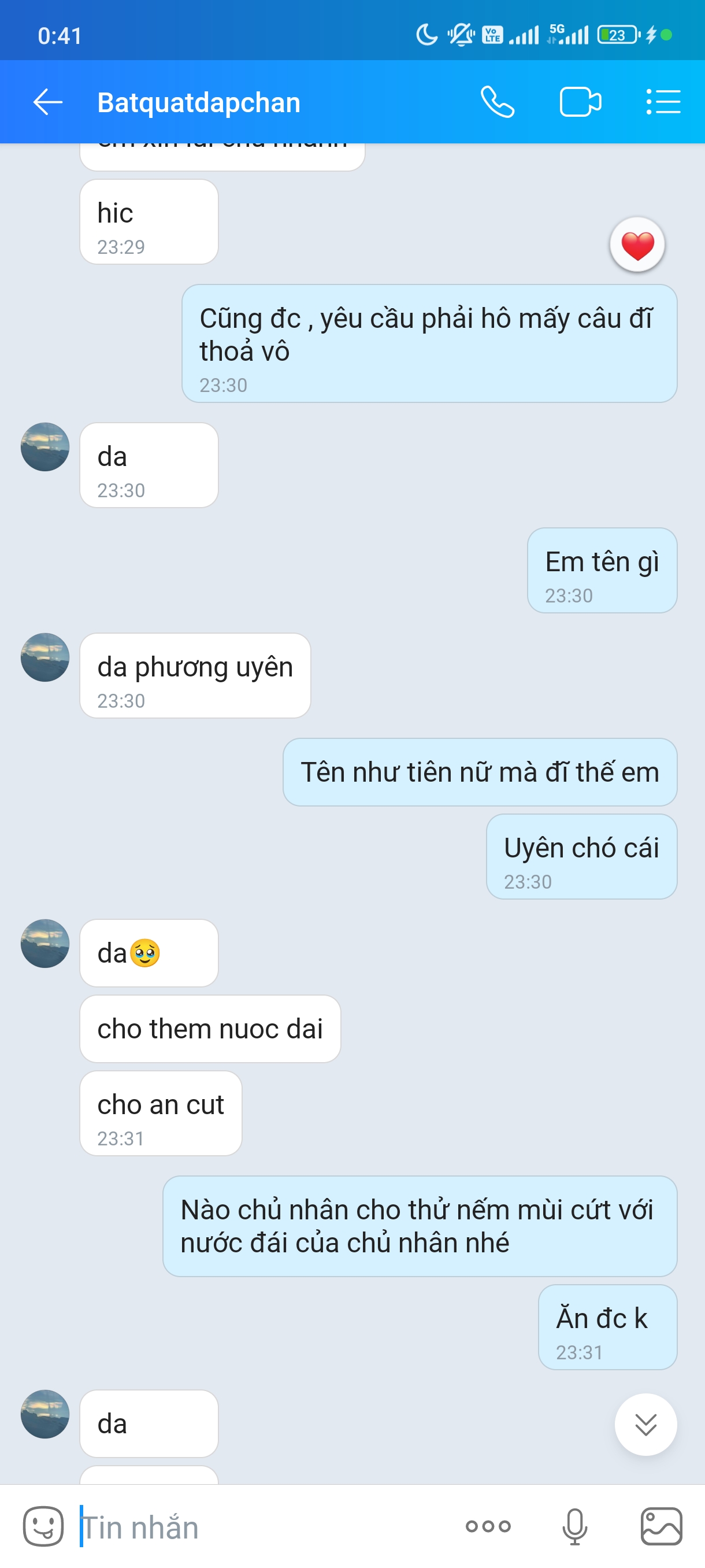Select the 'Em tên gì' message bubble
This screenshot has width=705, height=1568.
[x=602, y=570]
